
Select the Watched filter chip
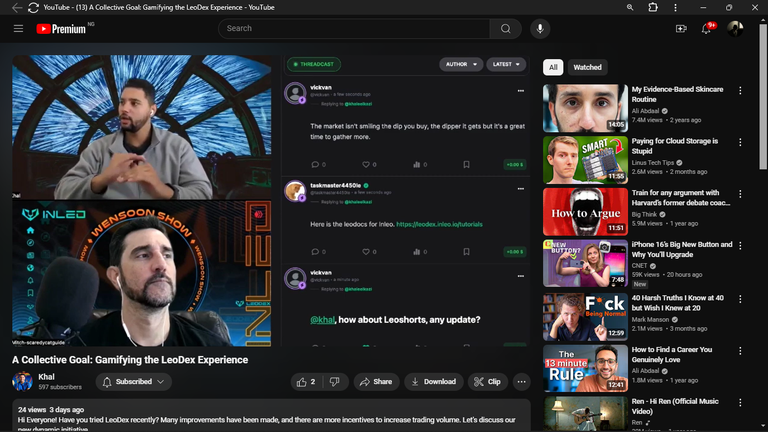click(x=587, y=67)
